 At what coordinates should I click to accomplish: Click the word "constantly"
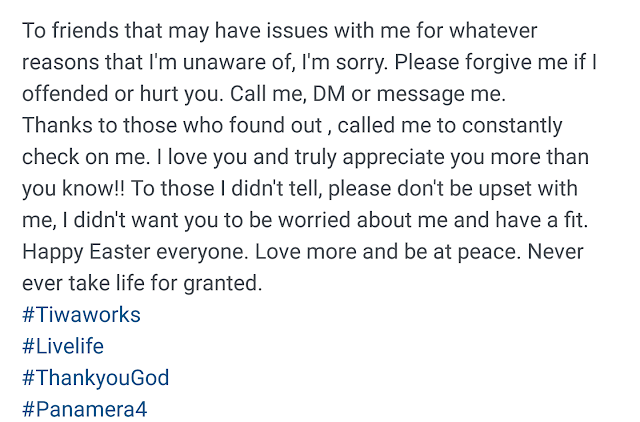[512, 126]
